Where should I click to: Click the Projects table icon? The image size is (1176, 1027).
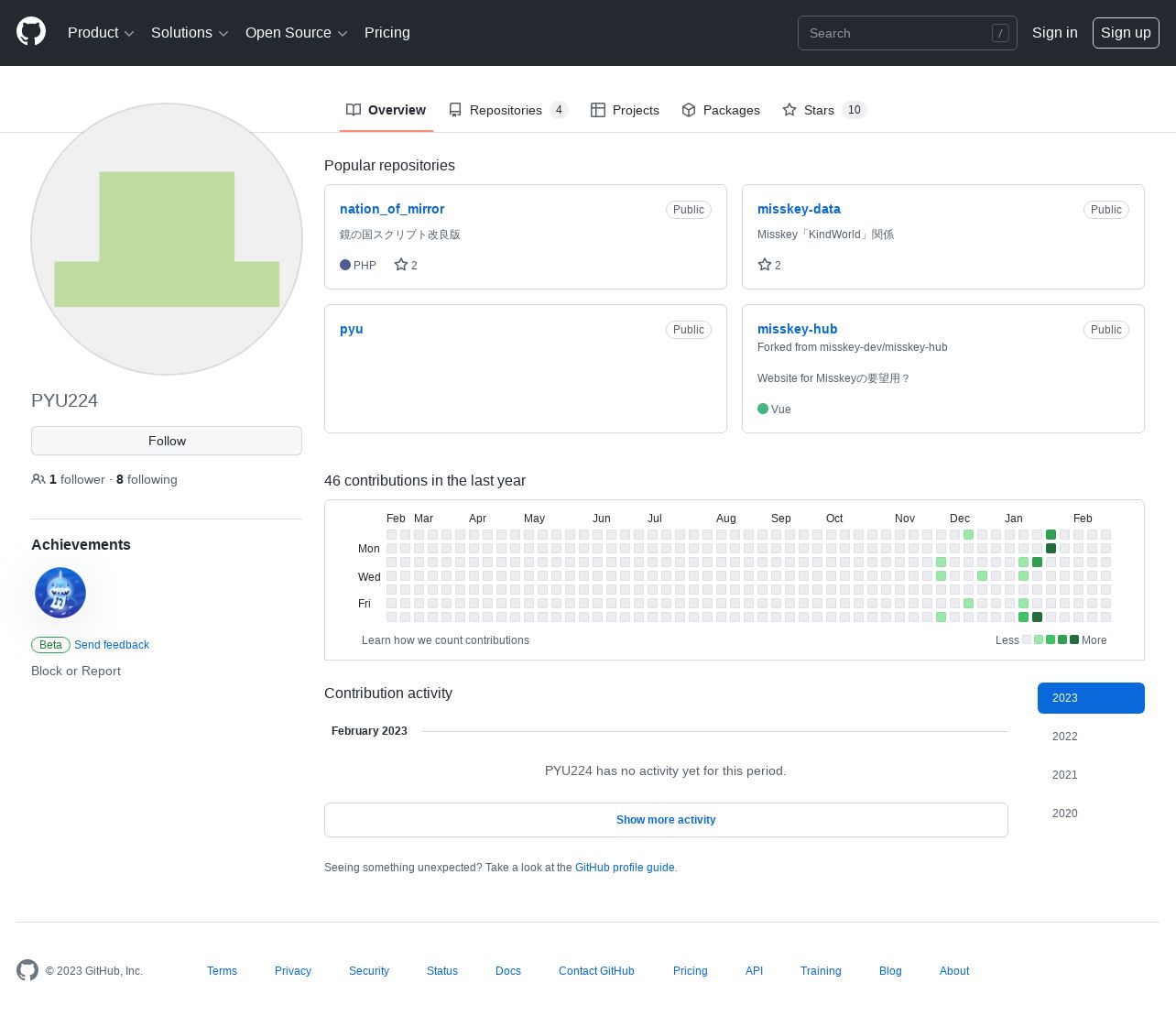click(598, 110)
